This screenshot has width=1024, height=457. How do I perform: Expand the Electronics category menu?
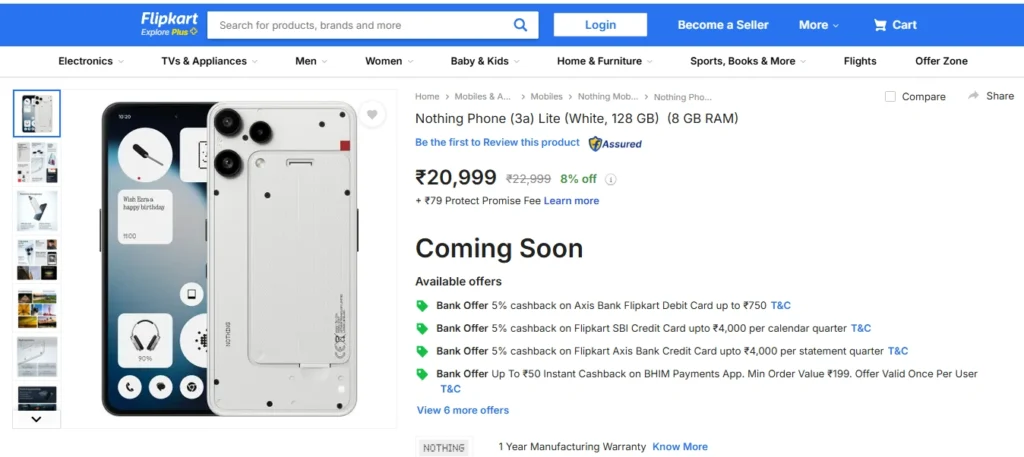coord(90,61)
